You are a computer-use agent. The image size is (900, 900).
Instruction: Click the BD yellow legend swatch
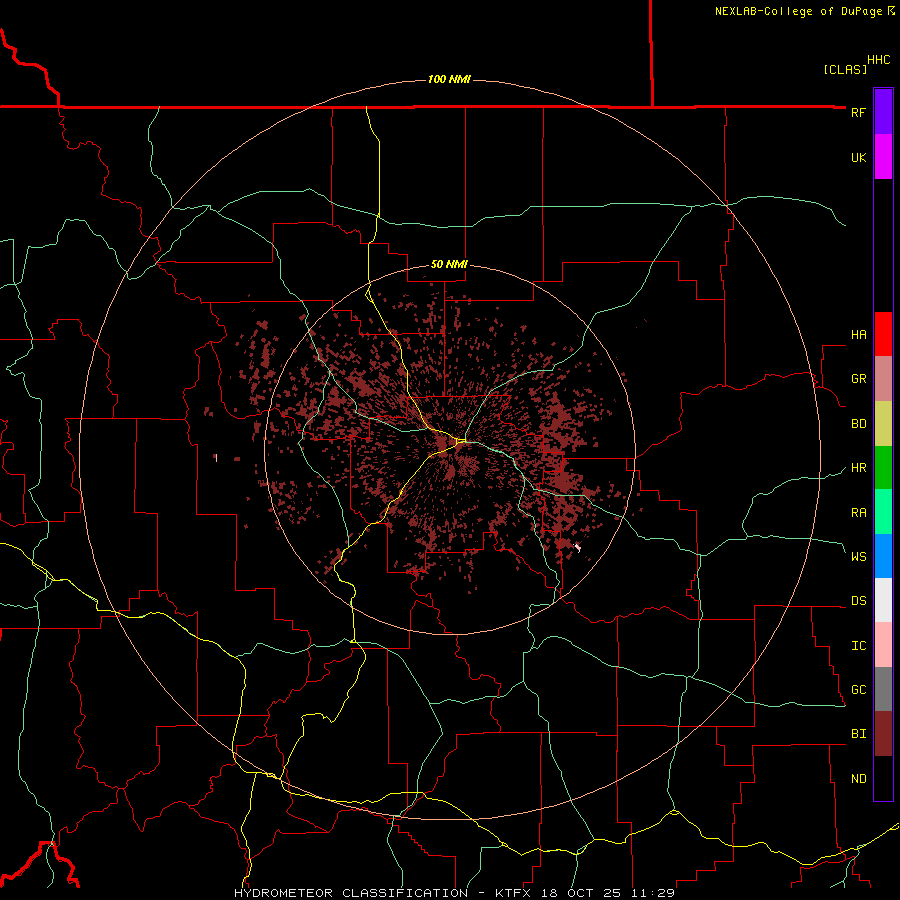(883, 424)
